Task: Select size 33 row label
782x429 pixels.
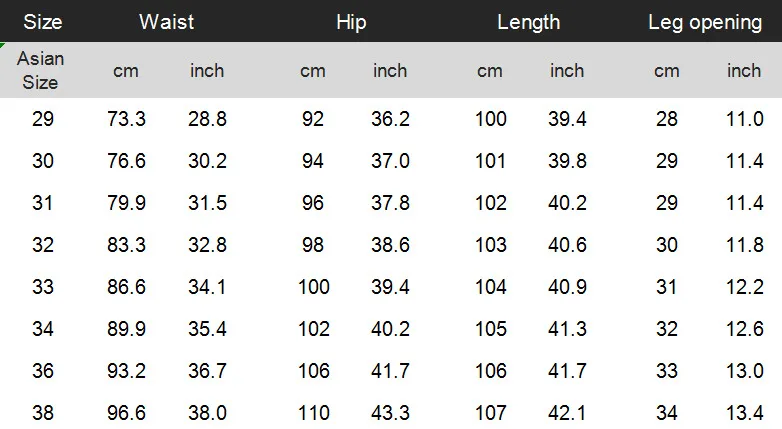Action: pos(43,287)
